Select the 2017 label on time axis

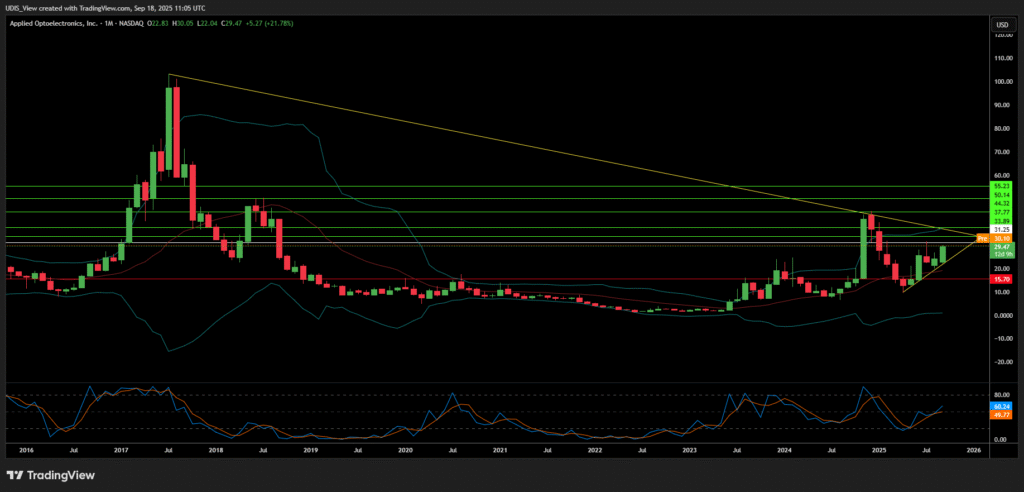coord(120,452)
